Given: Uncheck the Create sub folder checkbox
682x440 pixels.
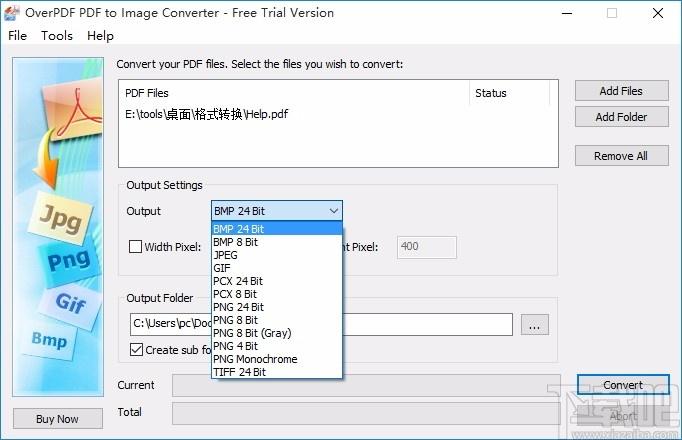Looking at the screenshot, I should (137, 350).
